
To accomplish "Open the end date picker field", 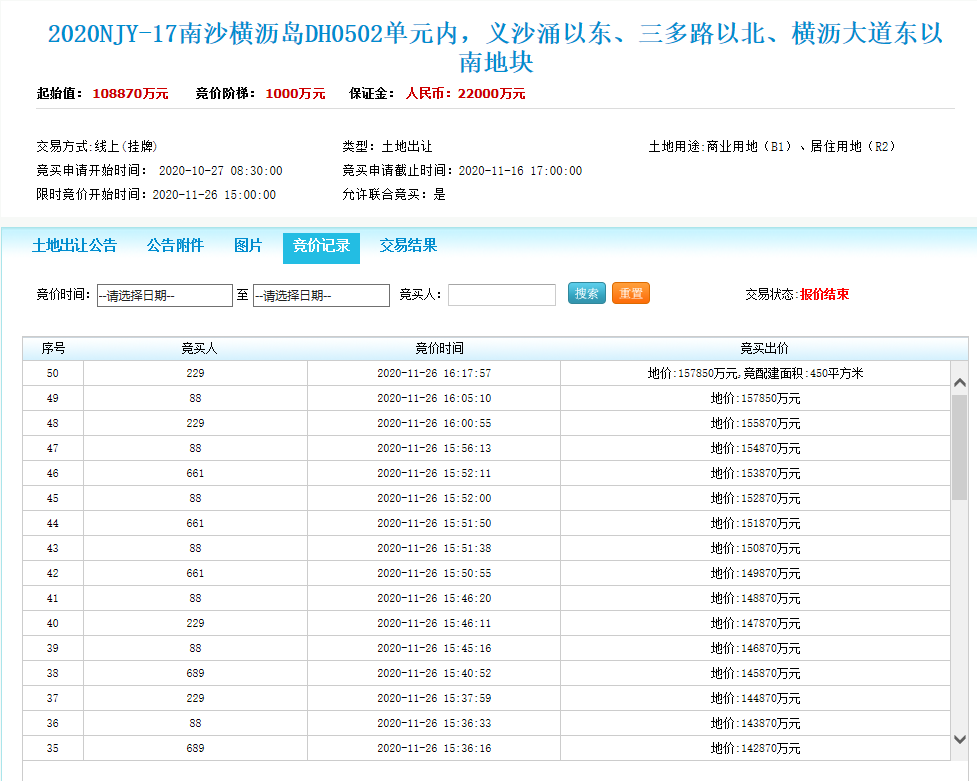I will point(321,296).
